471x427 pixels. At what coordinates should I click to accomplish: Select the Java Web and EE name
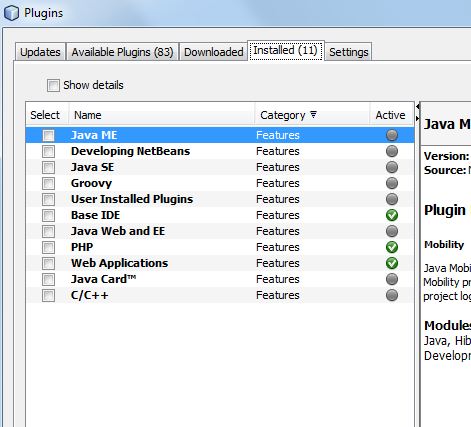point(118,231)
